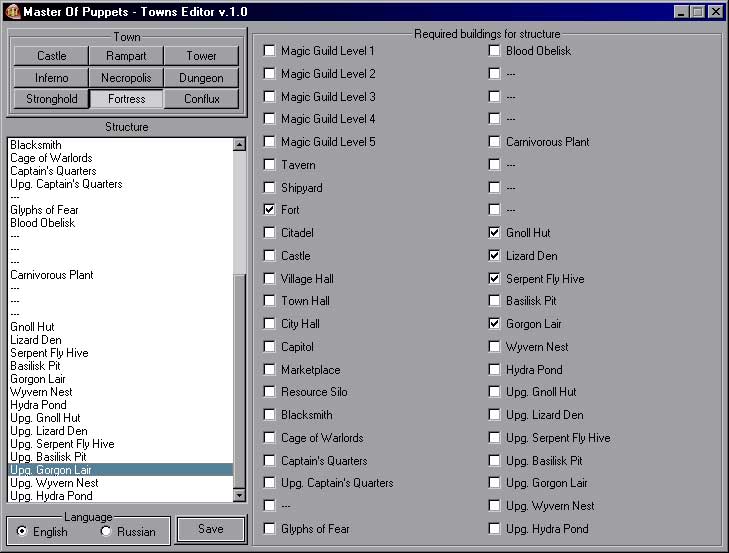This screenshot has height=553, width=729.
Task: Check the Marketplace requirement
Action: pos(269,370)
